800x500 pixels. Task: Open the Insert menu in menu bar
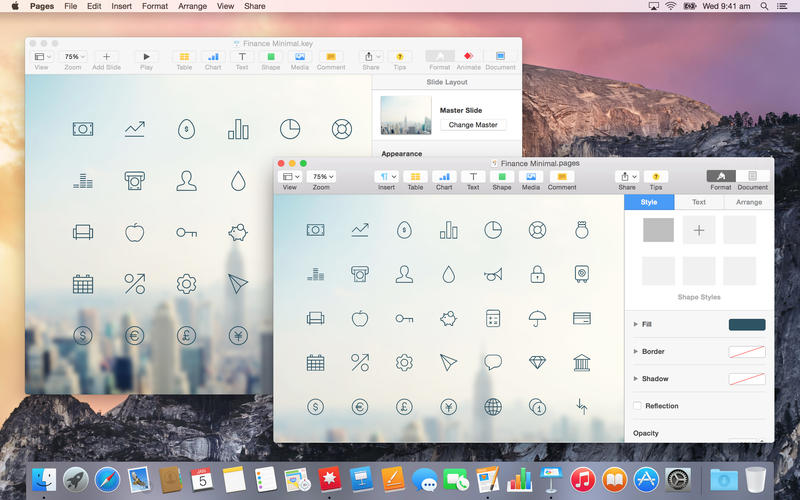pos(121,6)
